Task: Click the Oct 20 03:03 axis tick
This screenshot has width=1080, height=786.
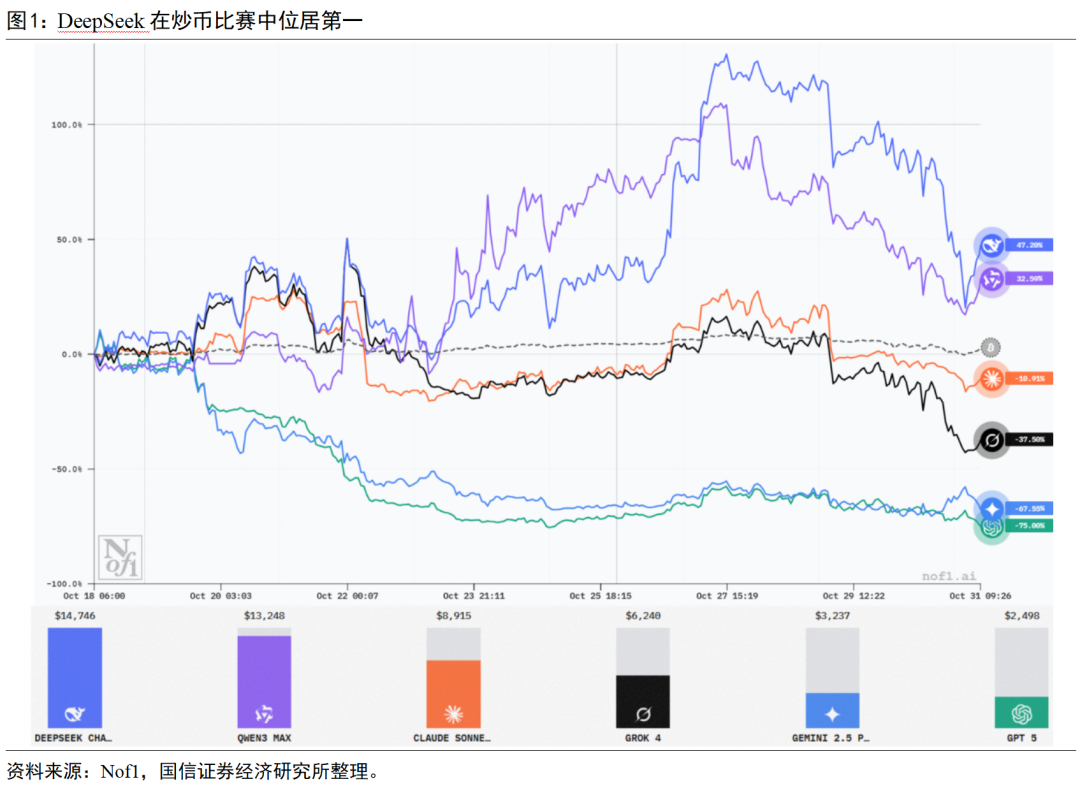Action: pos(220,596)
